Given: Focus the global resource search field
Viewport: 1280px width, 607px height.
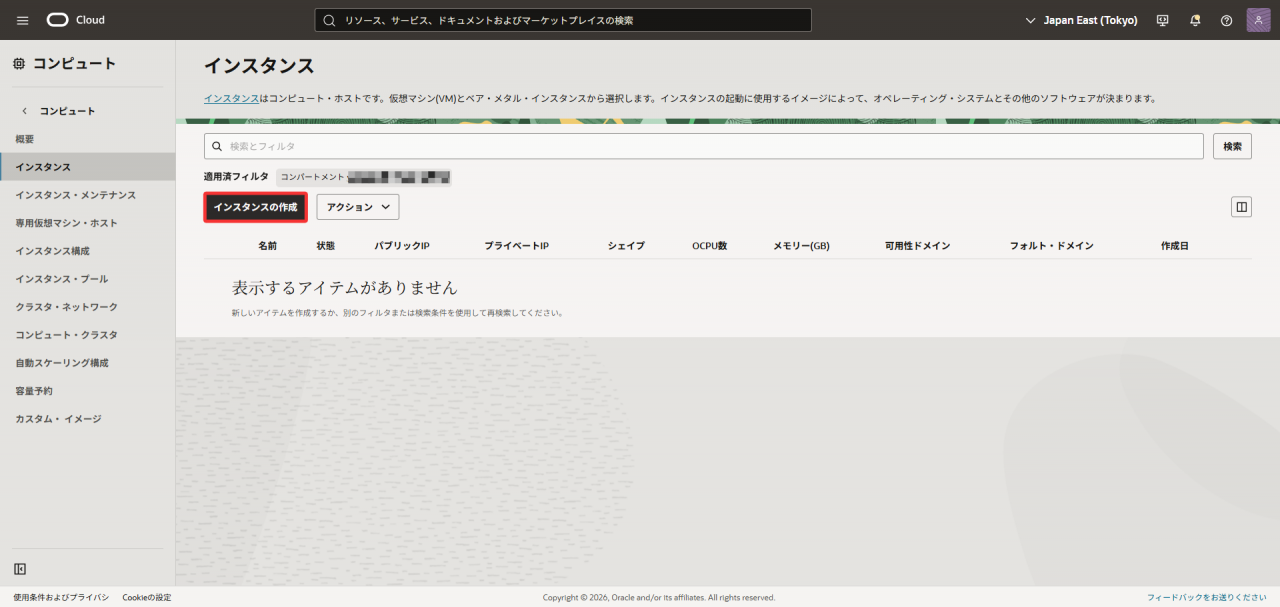Looking at the screenshot, I should (x=563, y=20).
